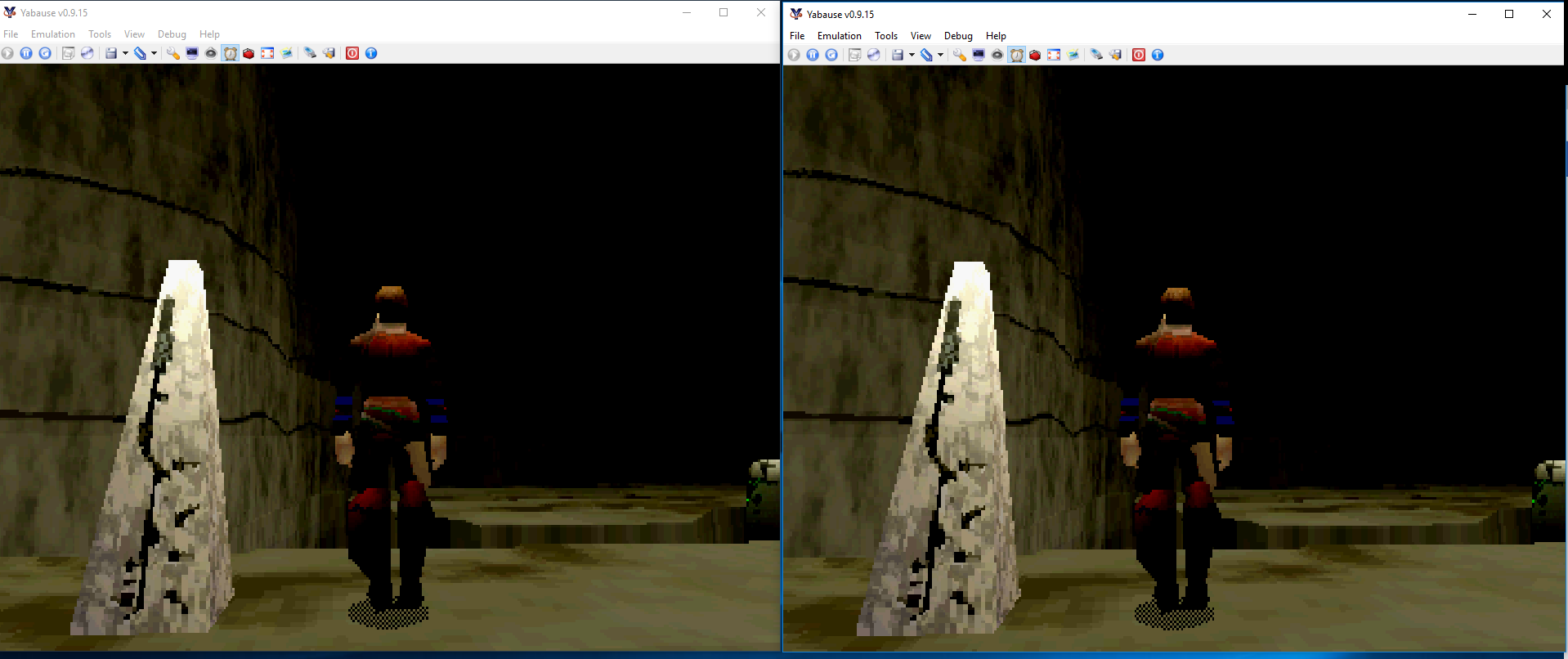Click the red gem Log icon in left window
Viewport: 1568px width, 659px height.
(x=249, y=53)
